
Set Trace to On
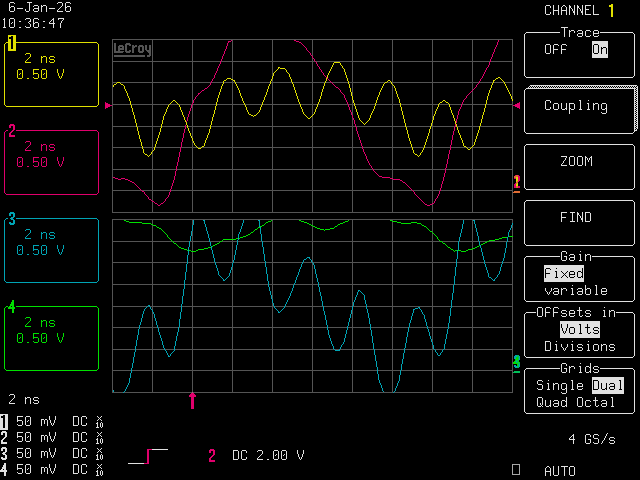pyautogui.click(x=599, y=49)
